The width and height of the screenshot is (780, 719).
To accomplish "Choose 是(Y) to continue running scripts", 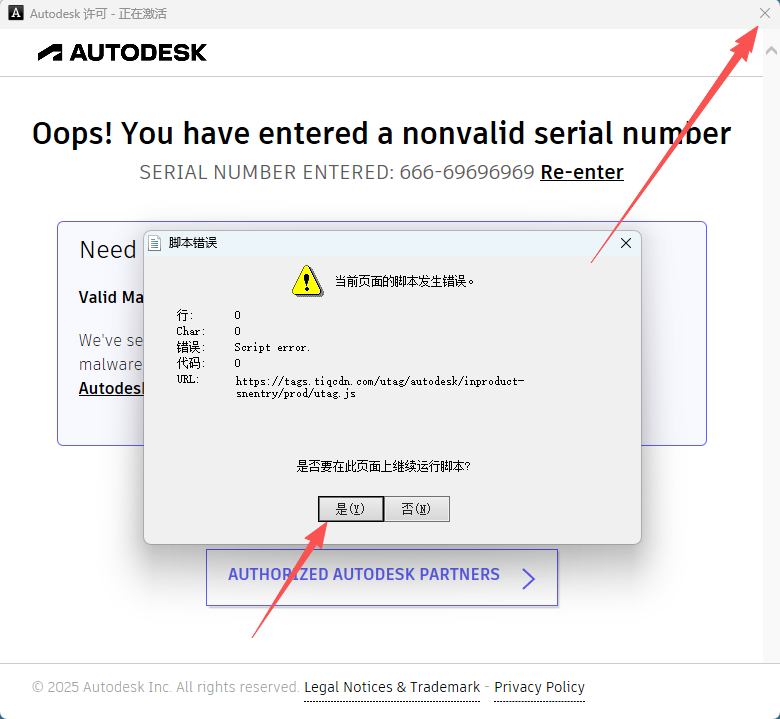I will pyautogui.click(x=351, y=509).
